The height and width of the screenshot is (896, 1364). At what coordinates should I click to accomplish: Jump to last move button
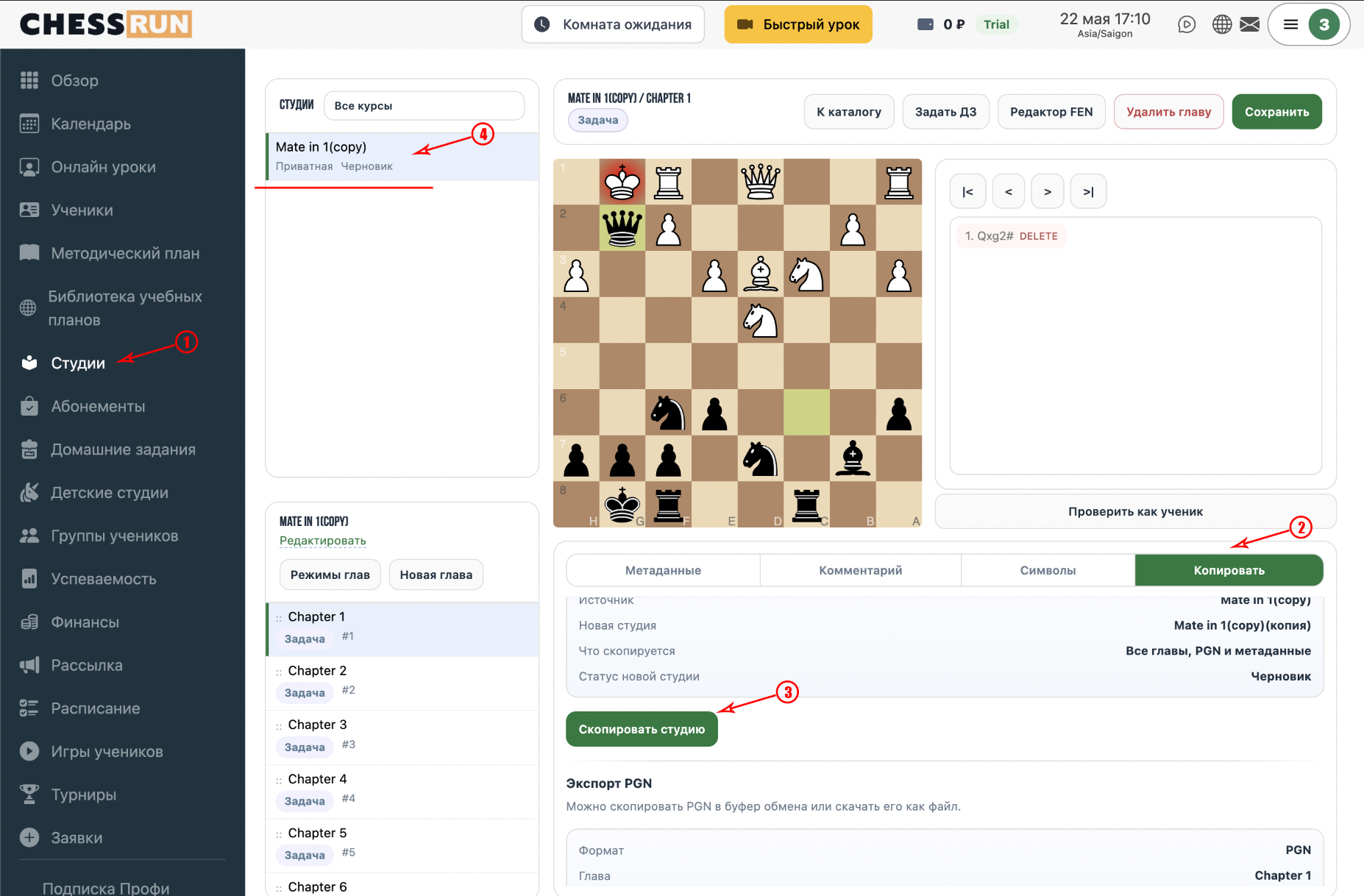click(x=1088, y=192)
